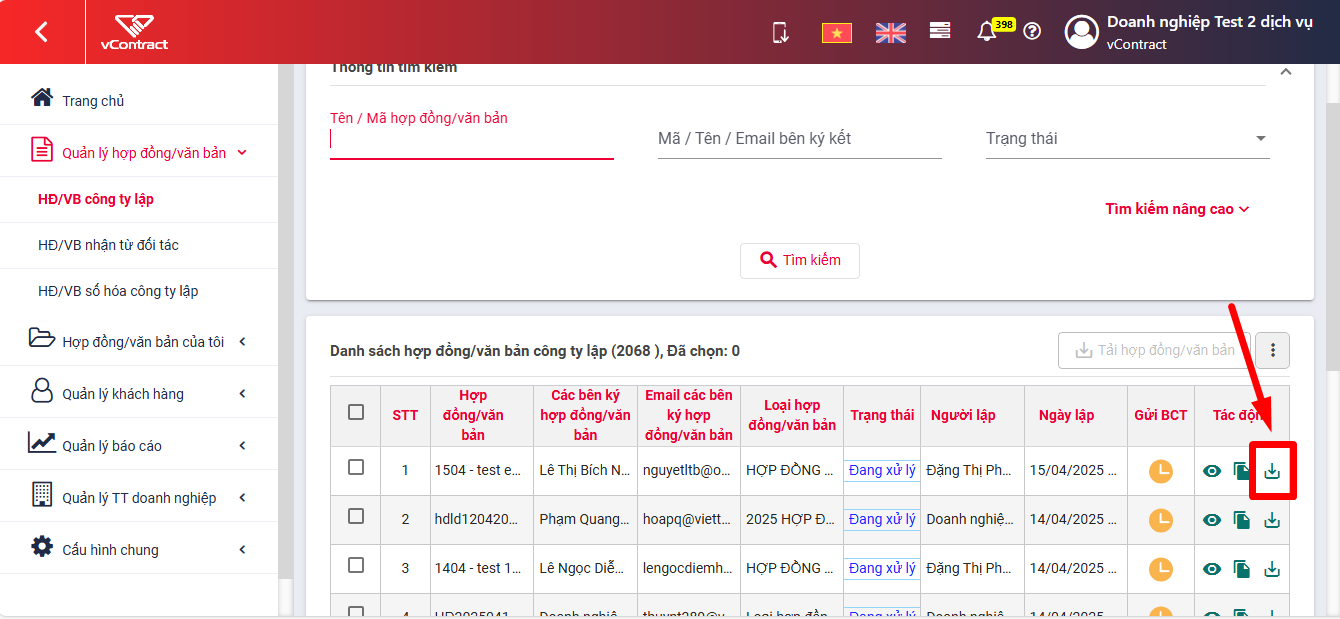Screen dimensions: 1340x619
Task: Tick the checkbox for row 1
Action: (356, 467)
